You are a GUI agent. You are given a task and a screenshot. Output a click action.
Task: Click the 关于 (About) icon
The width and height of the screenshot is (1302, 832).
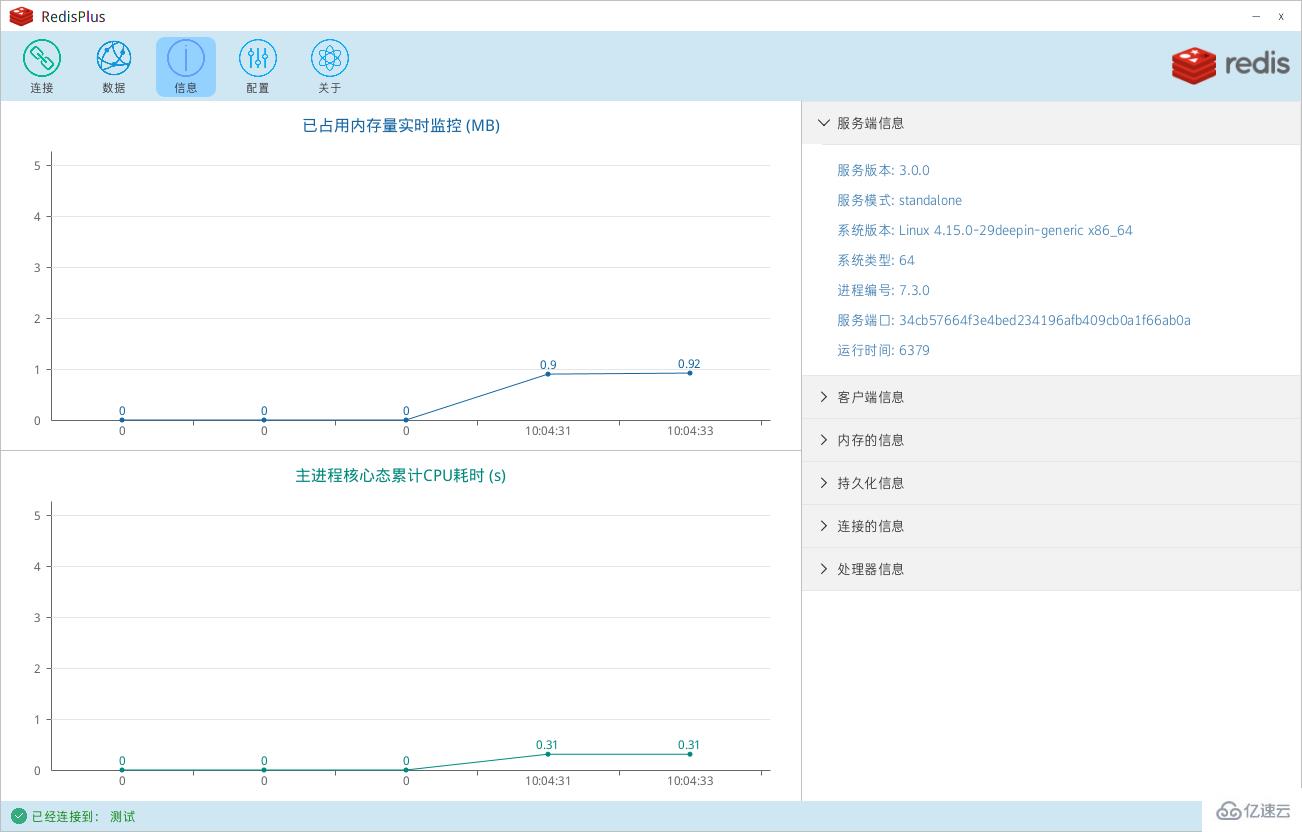point(330,65)
